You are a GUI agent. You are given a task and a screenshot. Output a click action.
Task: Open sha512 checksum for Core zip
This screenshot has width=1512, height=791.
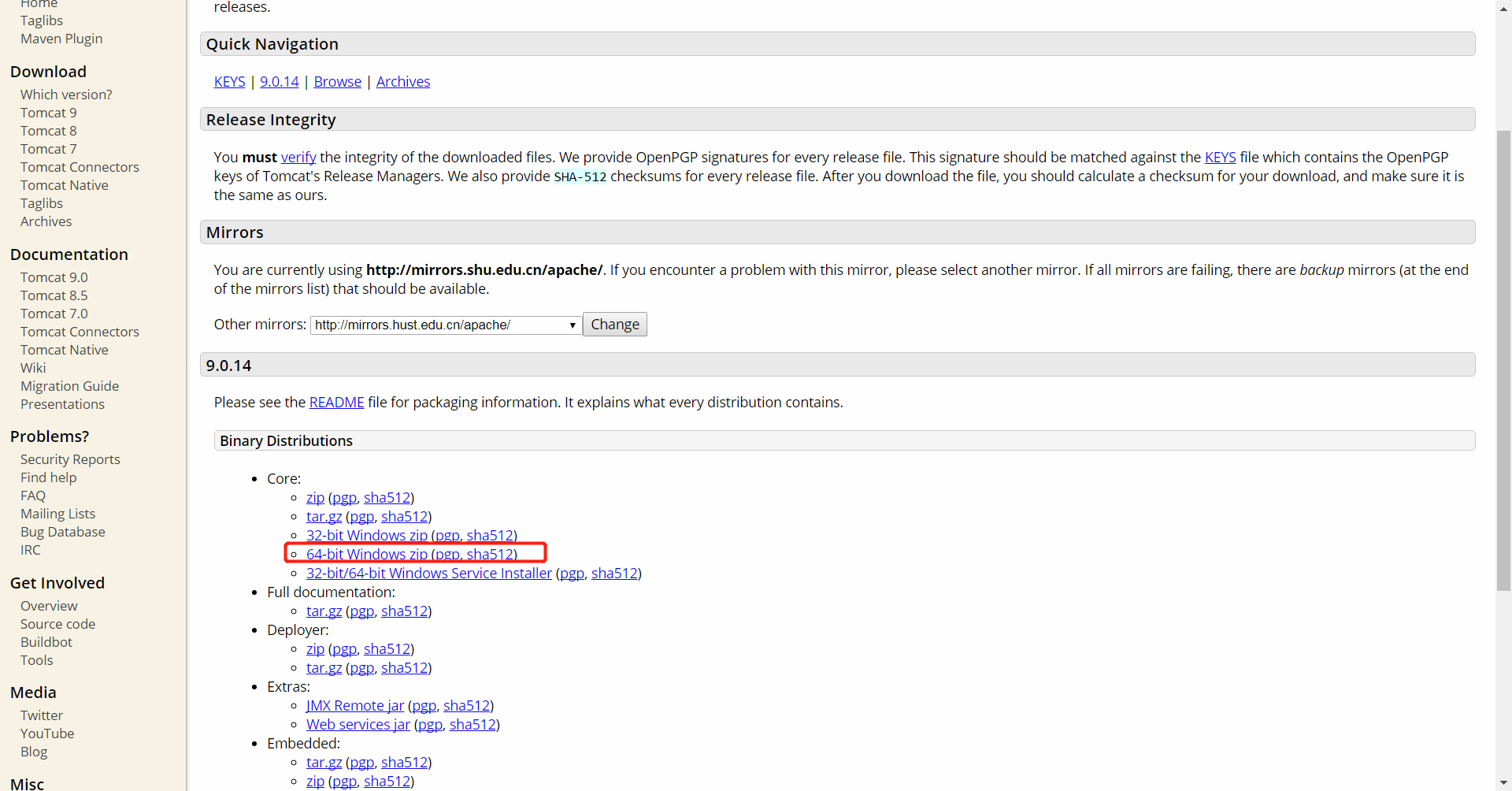[387, 498]
